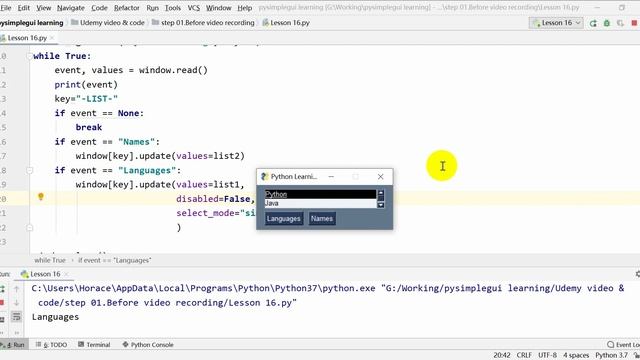Screen dimensions: 640x360
Task: Click Run with Coverage icon in toolbar
Action: (620, 23)
